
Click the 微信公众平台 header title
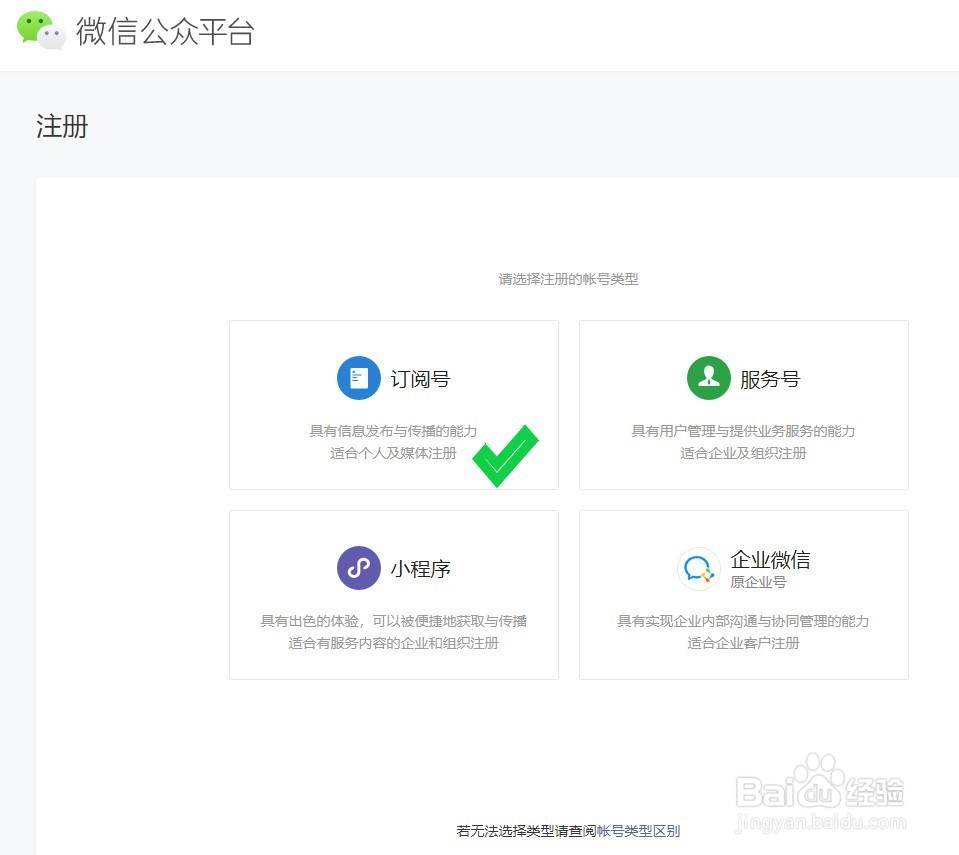tap(165, 31)
